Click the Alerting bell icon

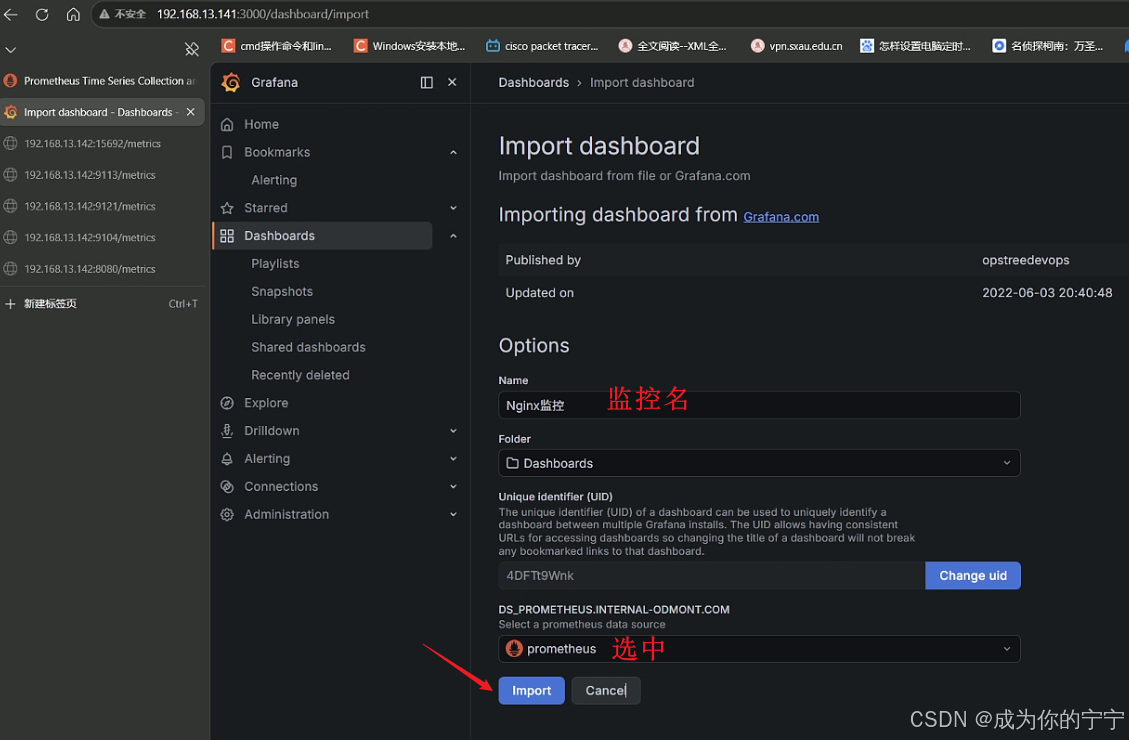[x=227, y=459]
